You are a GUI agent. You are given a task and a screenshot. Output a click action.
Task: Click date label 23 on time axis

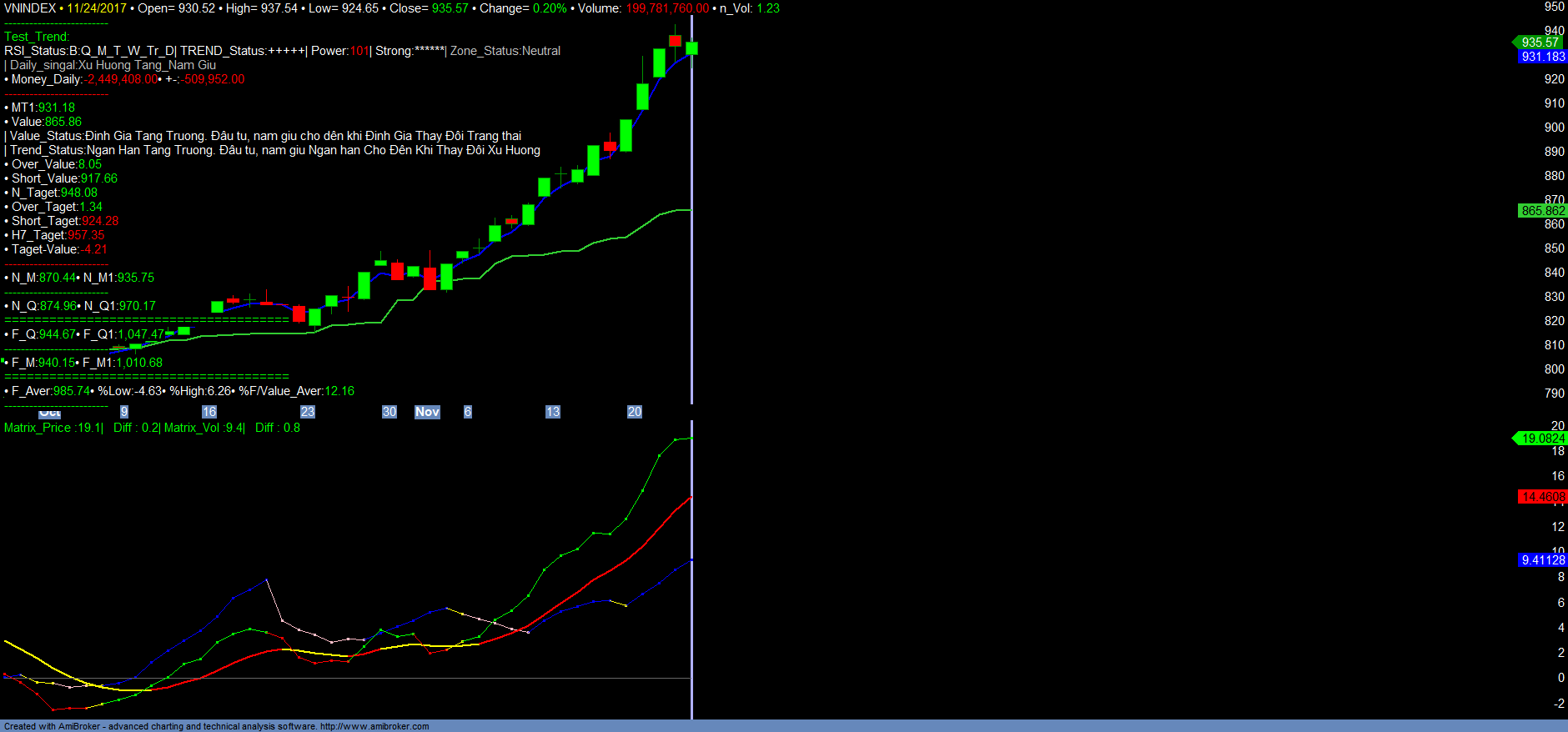(308, 412)
